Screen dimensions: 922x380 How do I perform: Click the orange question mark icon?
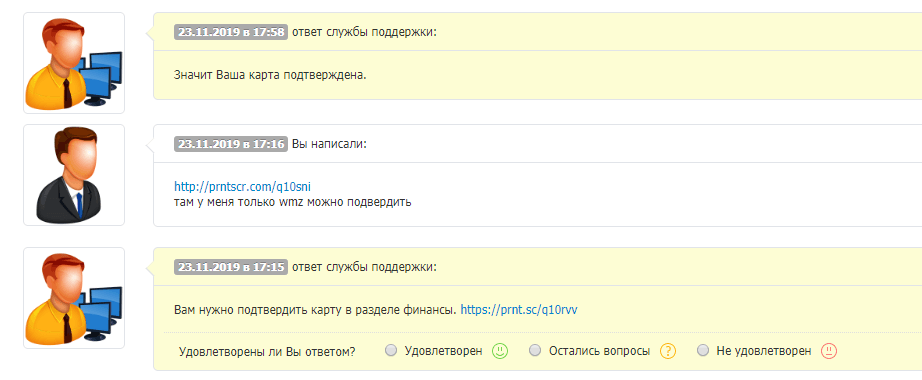coord(668,351)
